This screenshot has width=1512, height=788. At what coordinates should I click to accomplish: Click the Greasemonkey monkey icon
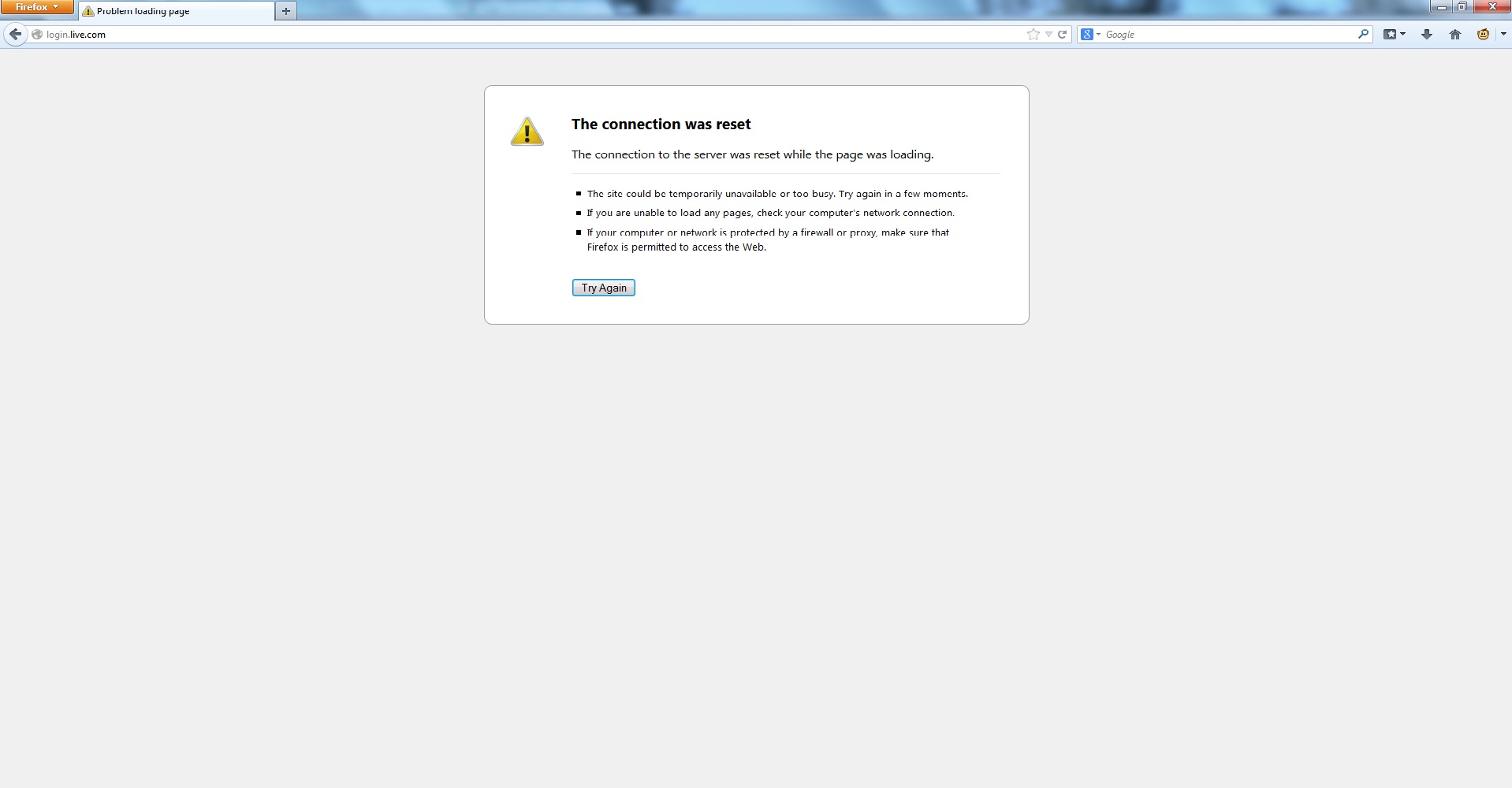(x=1483, y=34)
